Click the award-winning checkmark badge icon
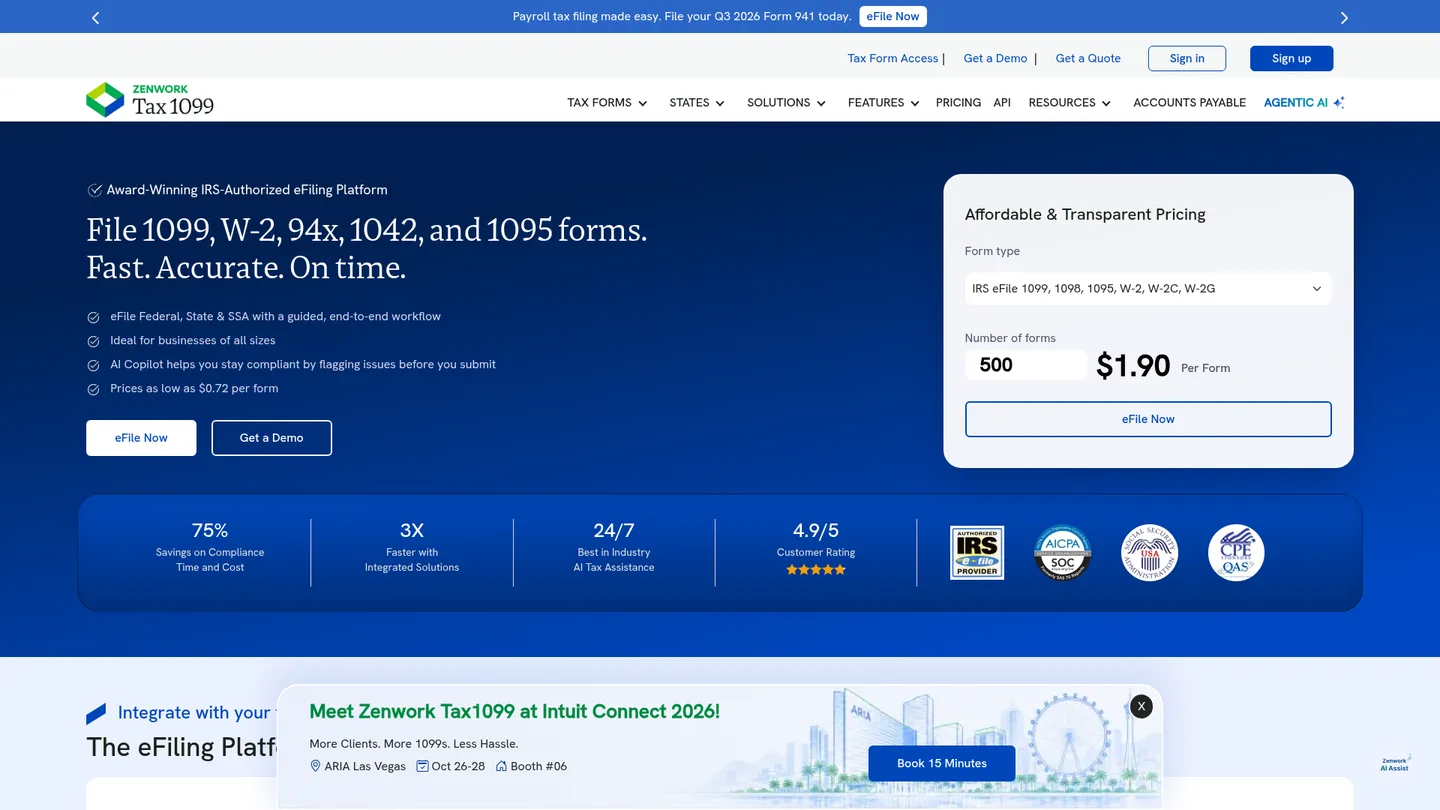This screenshot has width=1440, height=810. tap(95, 190)
